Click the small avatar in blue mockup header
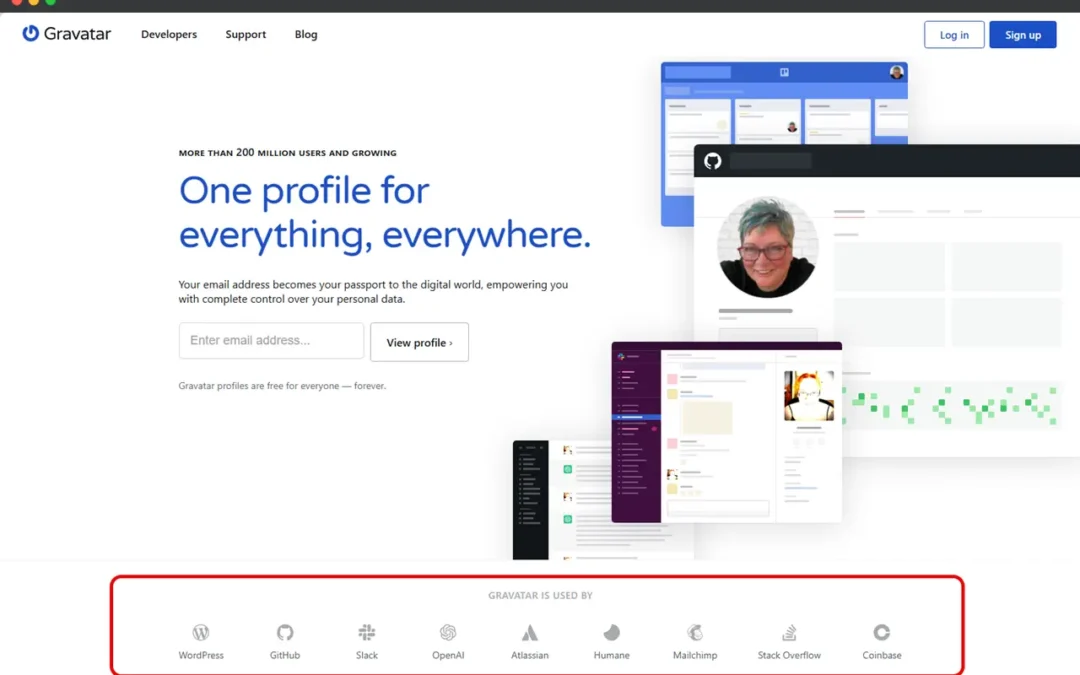This screenshot has width=1080, height=675. (x=896, y=72)
